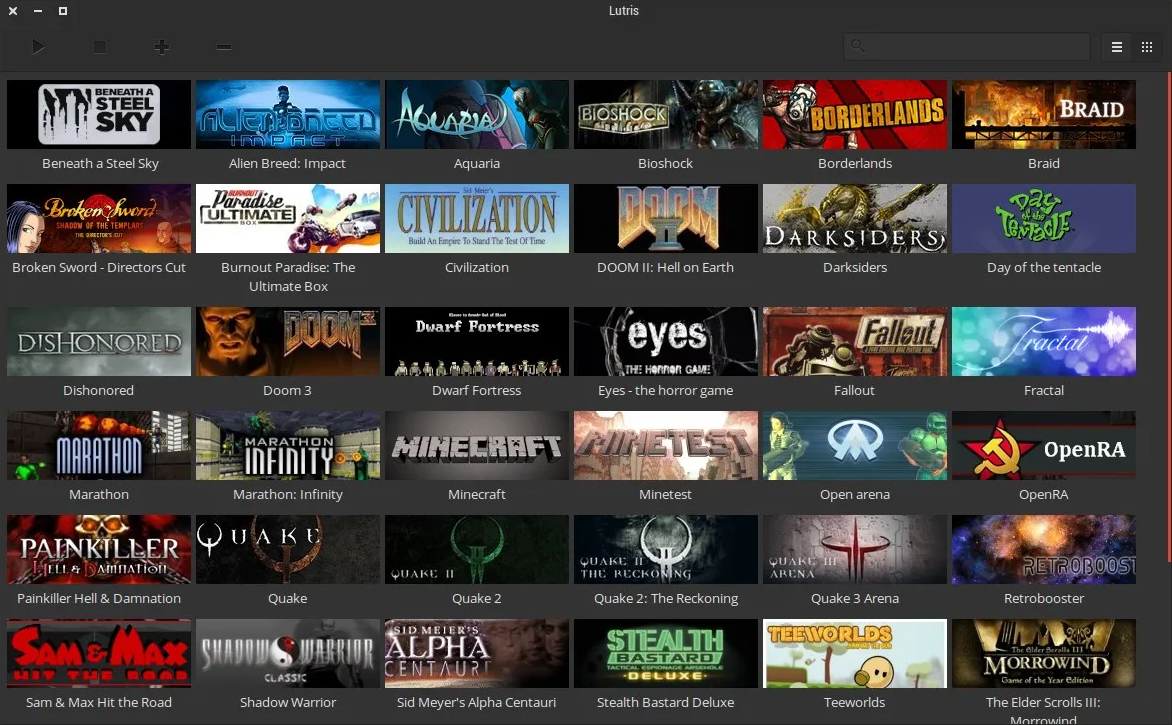The width and height of the screenshot is (1172, 725).
Task: Click the 'Quake 2: The Reckoning' label
Action: [666, 598]
